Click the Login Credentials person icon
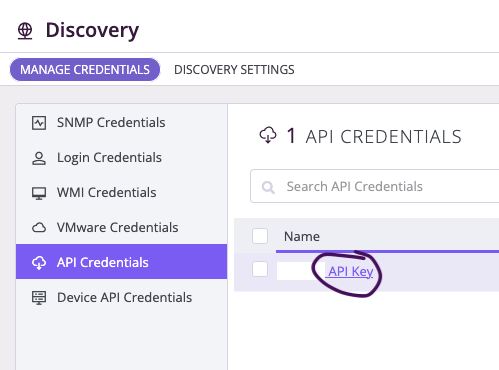 coord(39,158)
